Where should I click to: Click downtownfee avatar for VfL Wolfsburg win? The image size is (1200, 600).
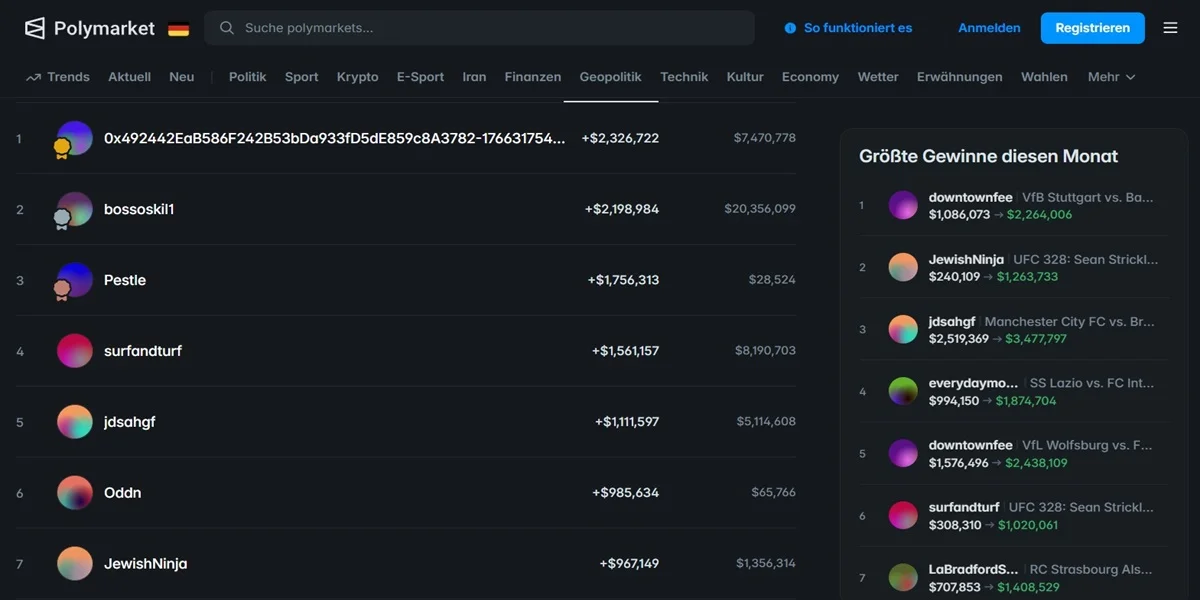(903, 453)
